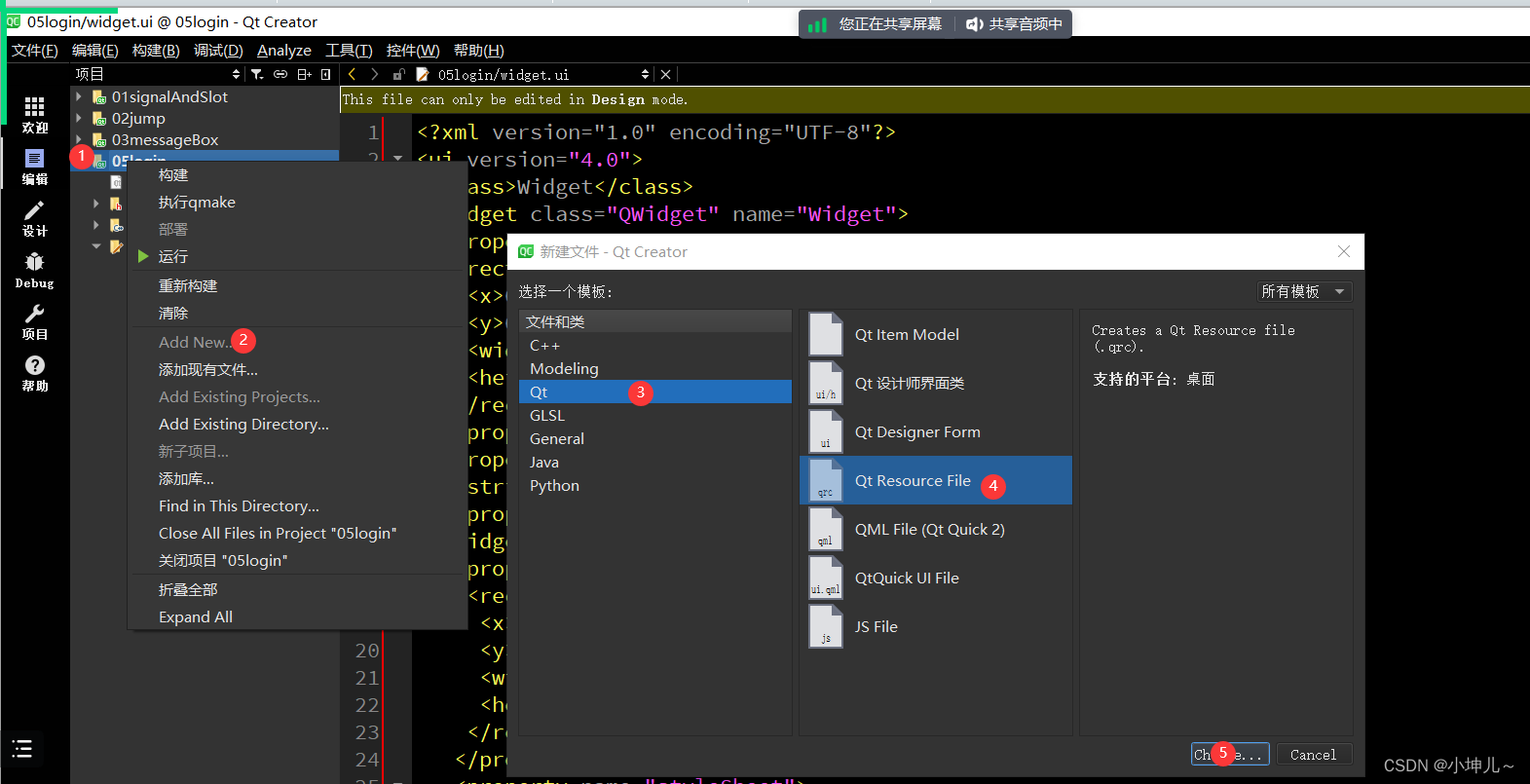
Task: Select the Qt Resource File template
Action: 936,480
